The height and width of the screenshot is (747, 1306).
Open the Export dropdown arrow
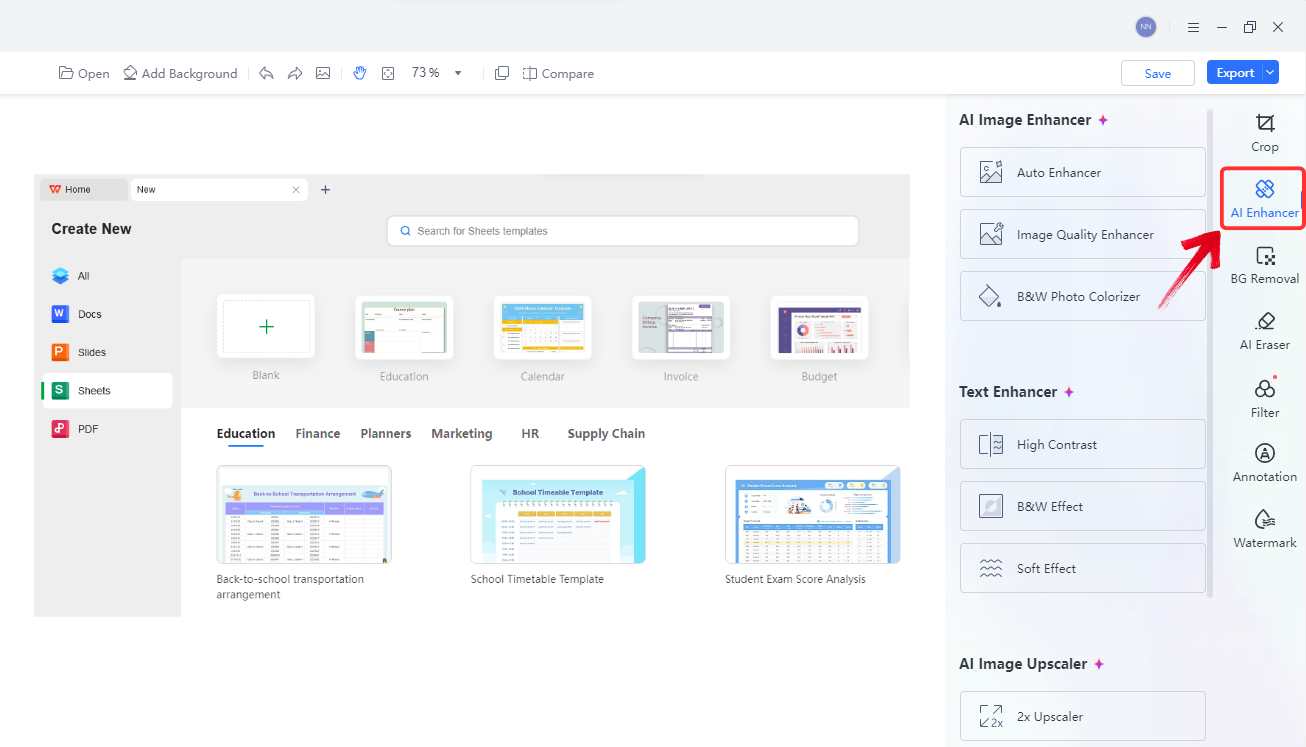1270,73
